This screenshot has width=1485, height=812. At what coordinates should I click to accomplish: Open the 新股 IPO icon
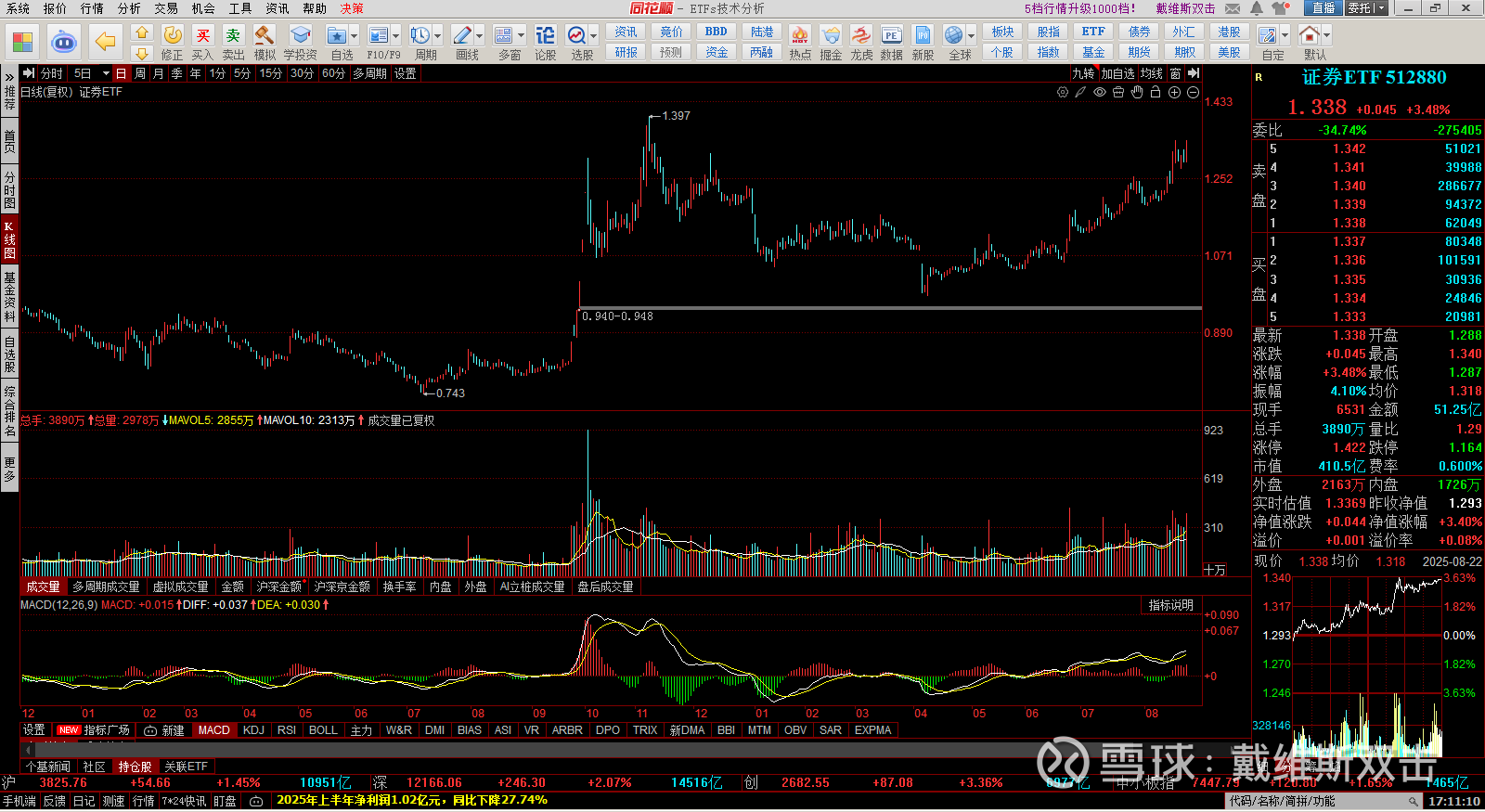click(x=923, y=35)
